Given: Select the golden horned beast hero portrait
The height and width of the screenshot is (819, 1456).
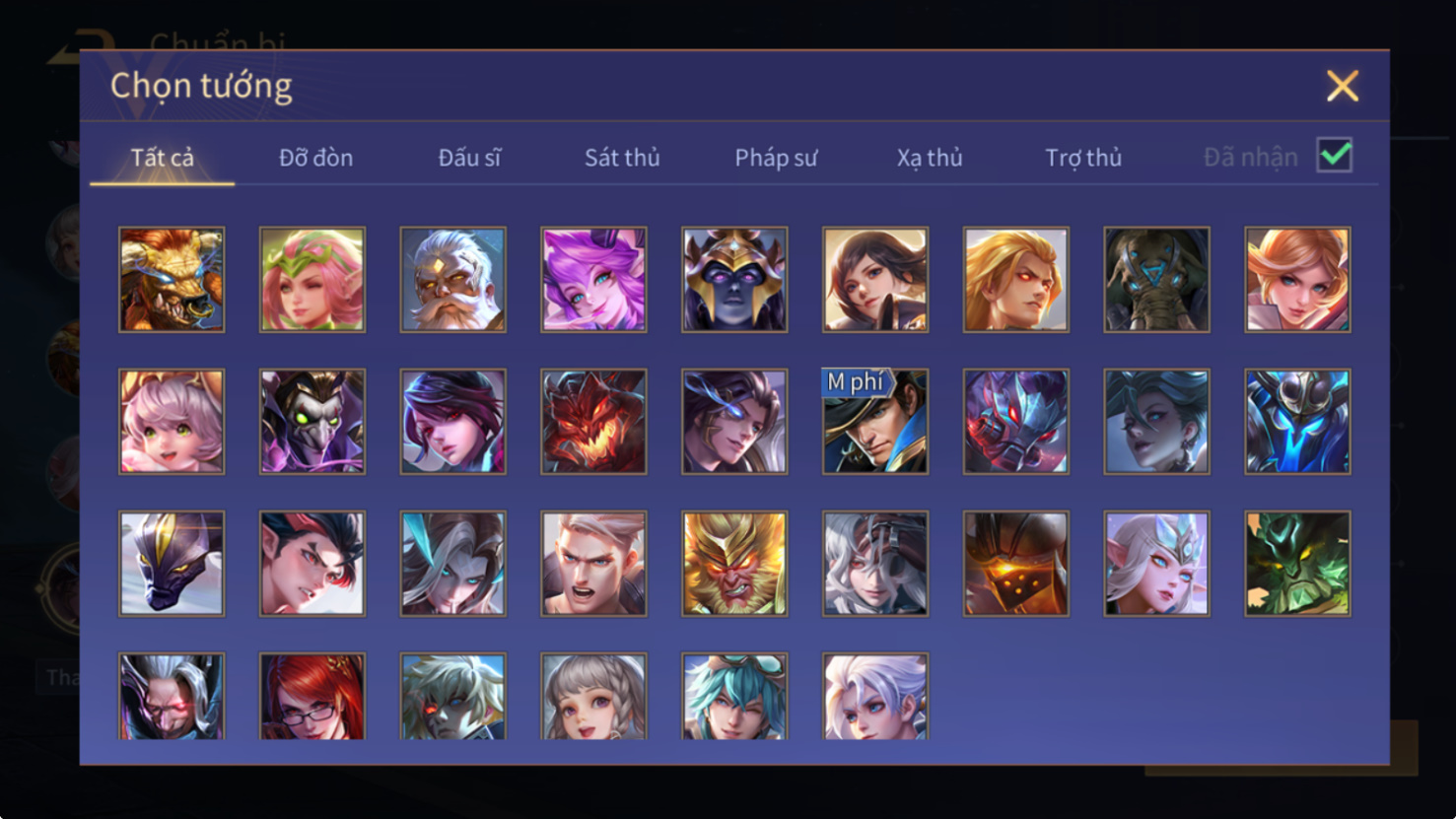Looking at the screenshot, I should (172, 280).
